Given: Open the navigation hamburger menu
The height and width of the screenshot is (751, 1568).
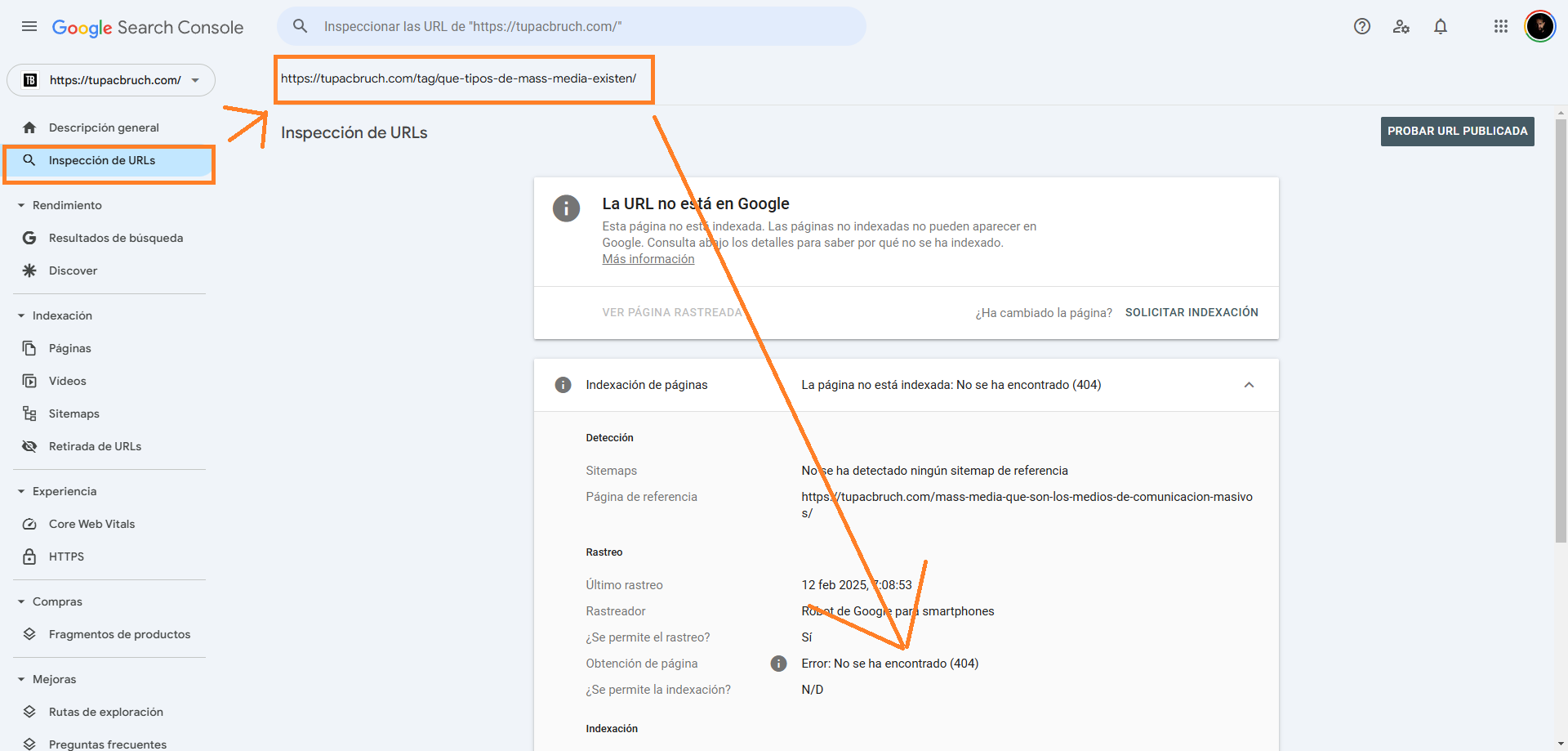Looking at the screenshot, I should 29,26.
